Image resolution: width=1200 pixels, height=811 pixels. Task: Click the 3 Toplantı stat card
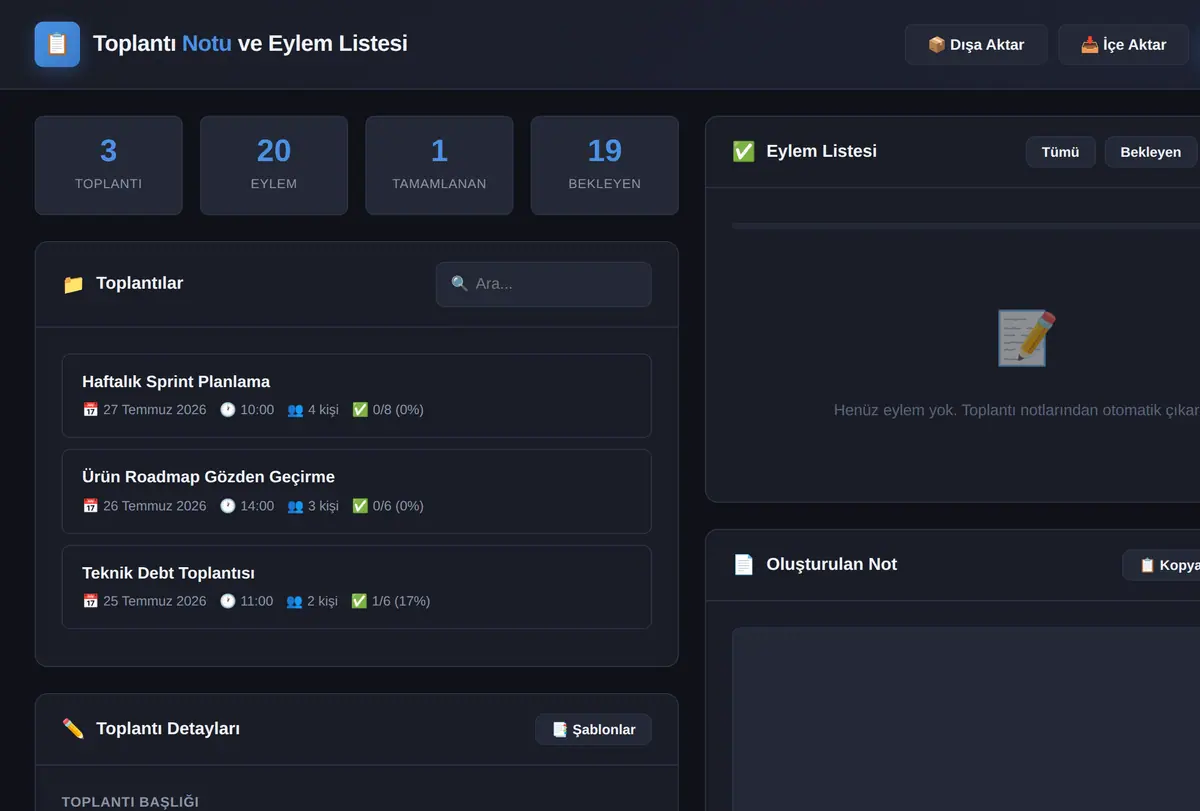tap(109, 165)
